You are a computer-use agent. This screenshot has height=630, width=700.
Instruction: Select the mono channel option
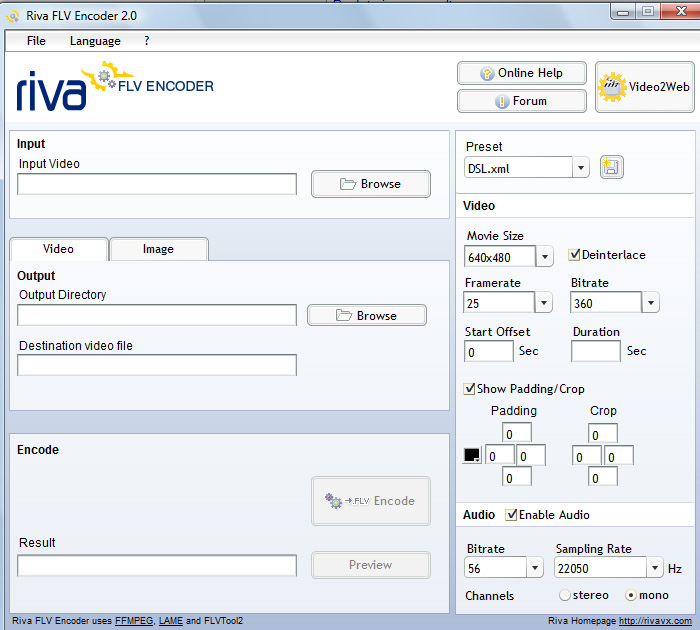pos(631,595)
